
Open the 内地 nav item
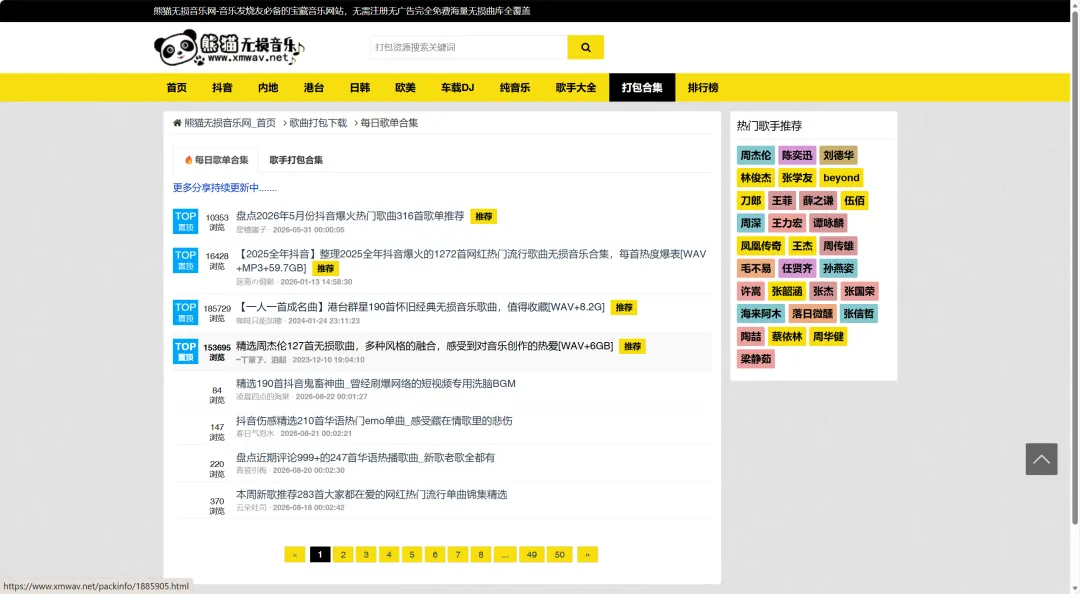[x=268, y=88]
